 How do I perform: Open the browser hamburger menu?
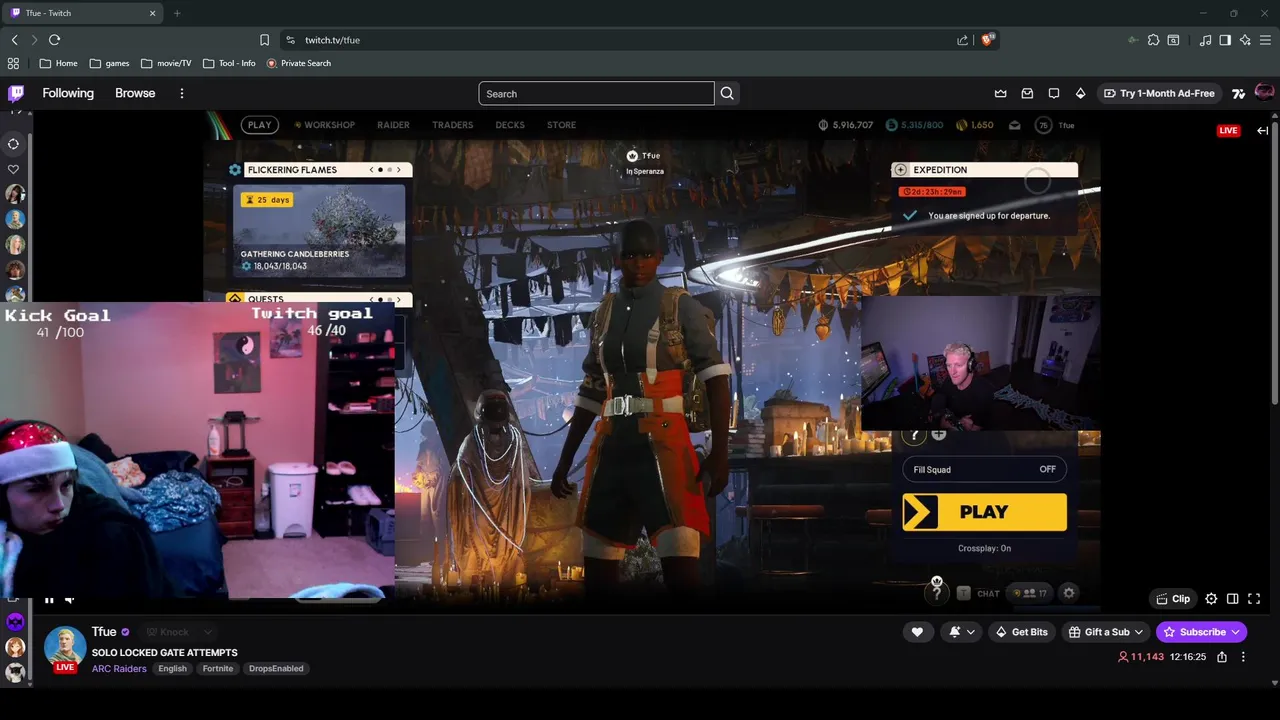(1266, 40)
